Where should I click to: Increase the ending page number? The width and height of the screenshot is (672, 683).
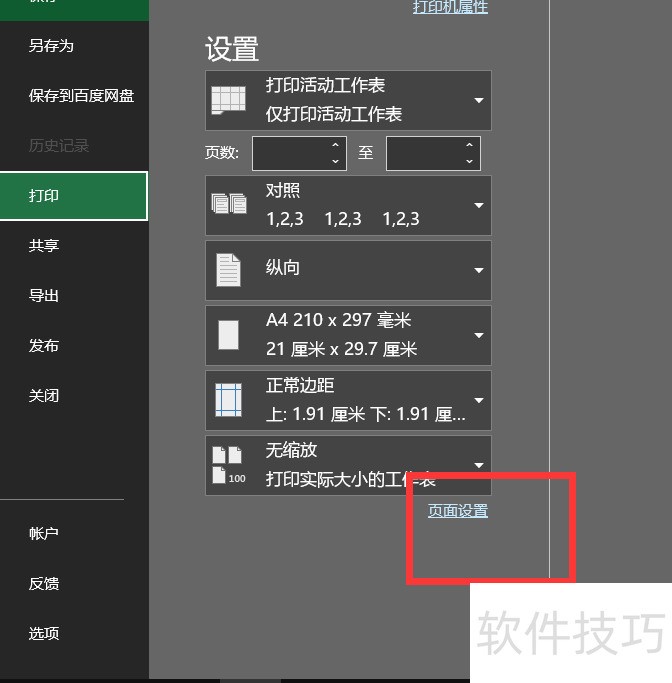point(469,145)
